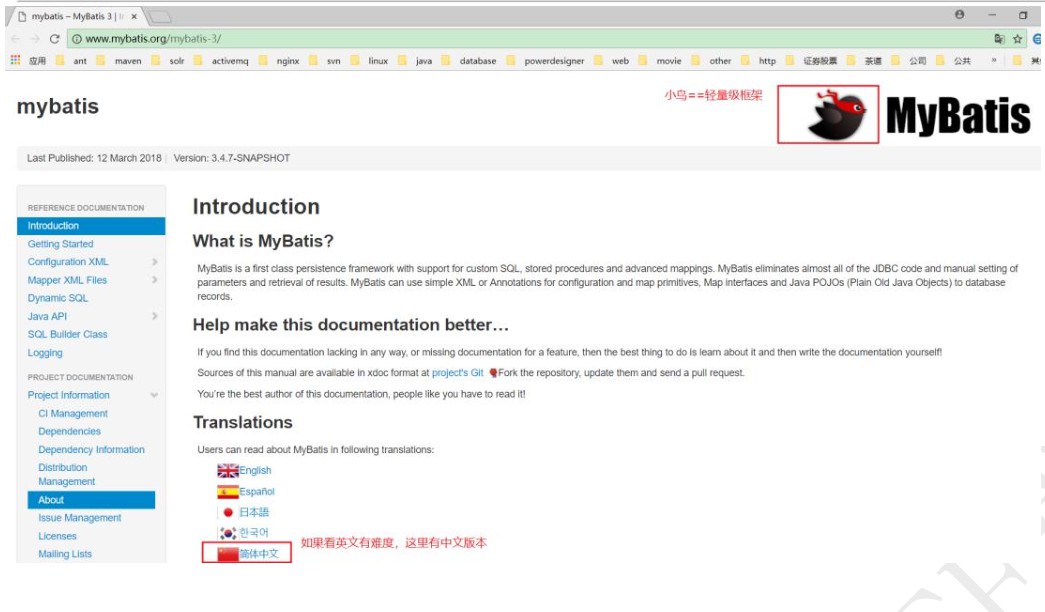Open the http bookmark folder
Screen dimensions: 1045x612
click(758, 61)
